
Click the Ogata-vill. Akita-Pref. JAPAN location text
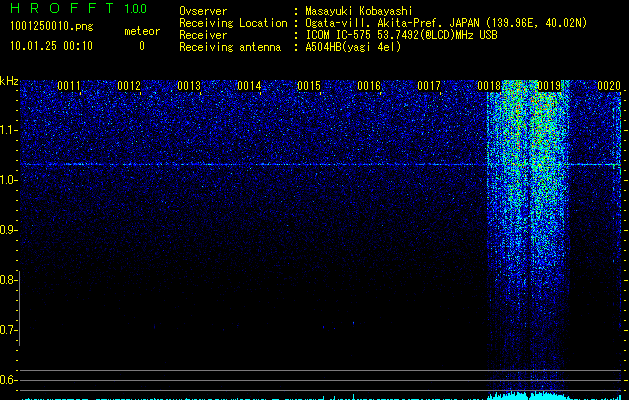(446, 23)
